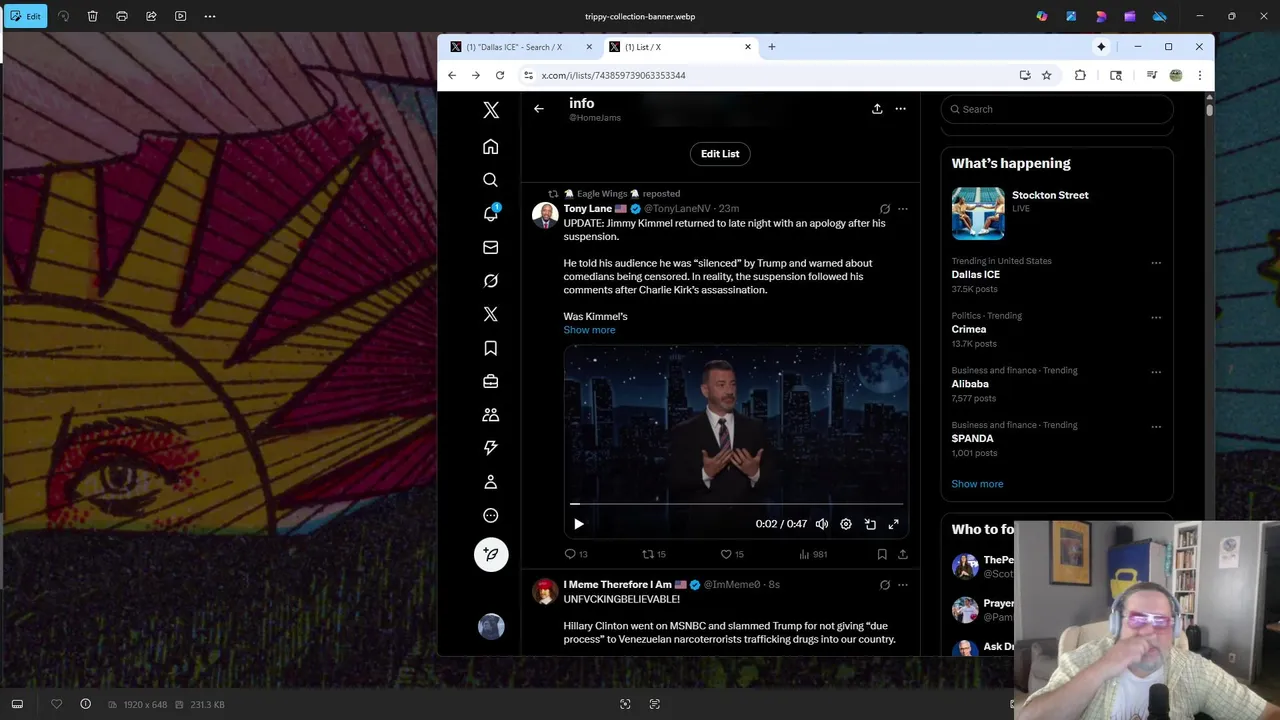
Task: Favorite image with heart icon
Action: coord(56,704)
